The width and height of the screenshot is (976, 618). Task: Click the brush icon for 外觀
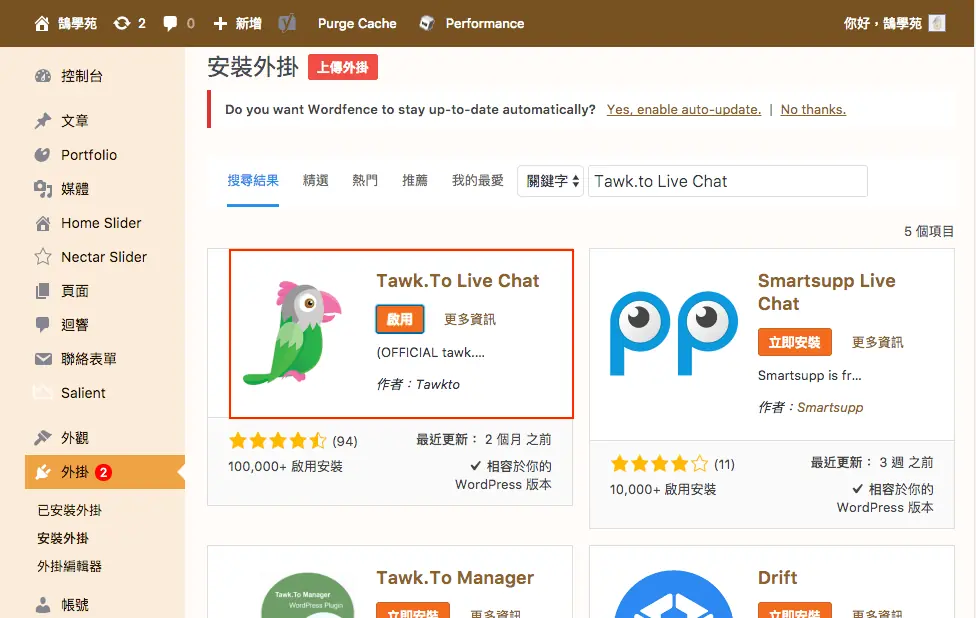42,438
